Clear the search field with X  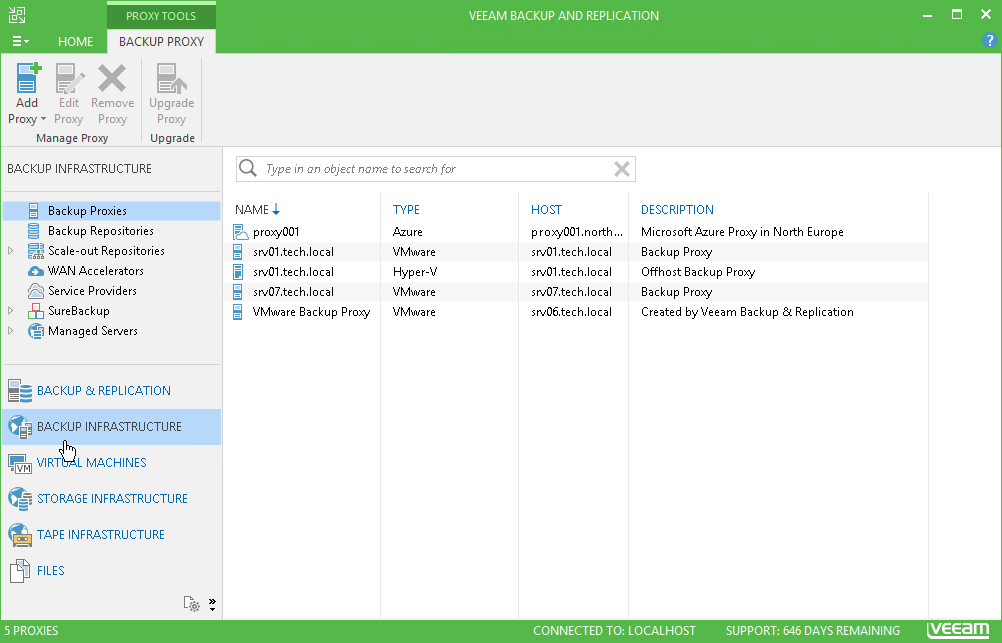[x=622, y=169]
